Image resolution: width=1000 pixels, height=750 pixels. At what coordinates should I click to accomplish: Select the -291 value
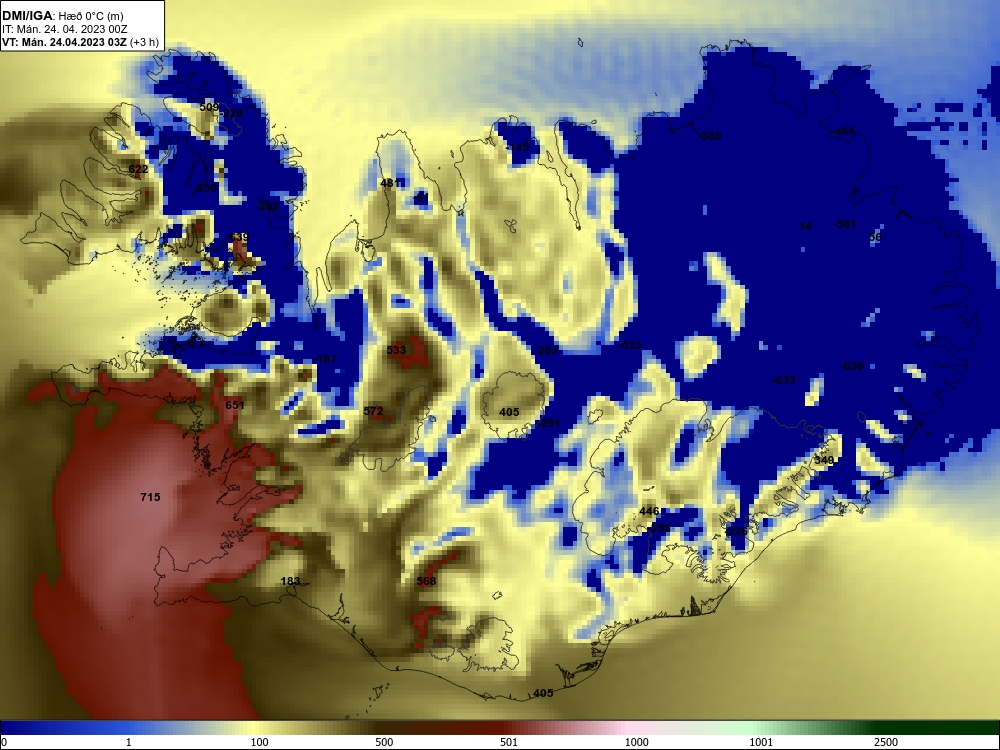(x=548, y=423)
